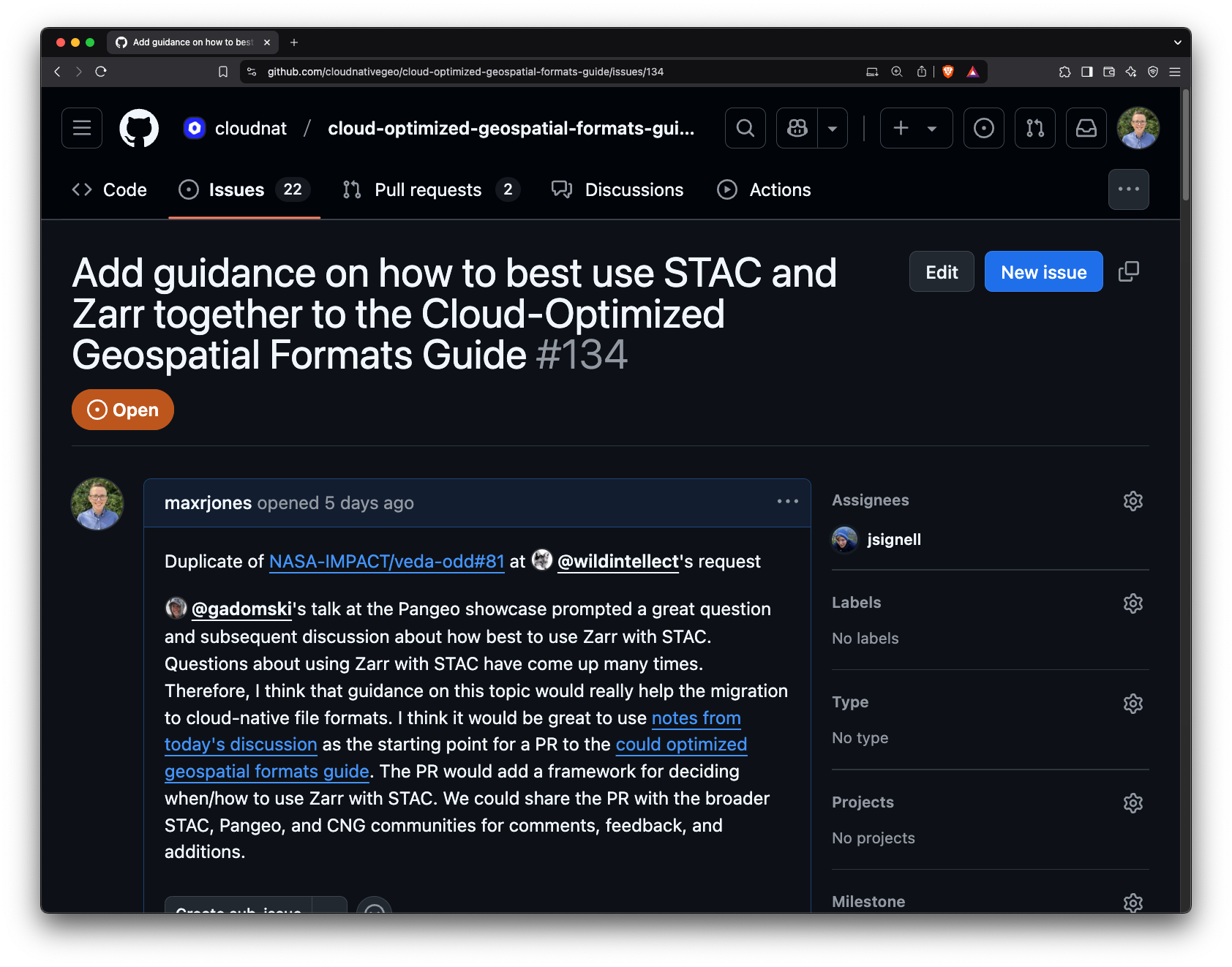Copy the issue link using the copy icon
1232x967 pixels.
pyautogui.click(x=1129, y=271)
